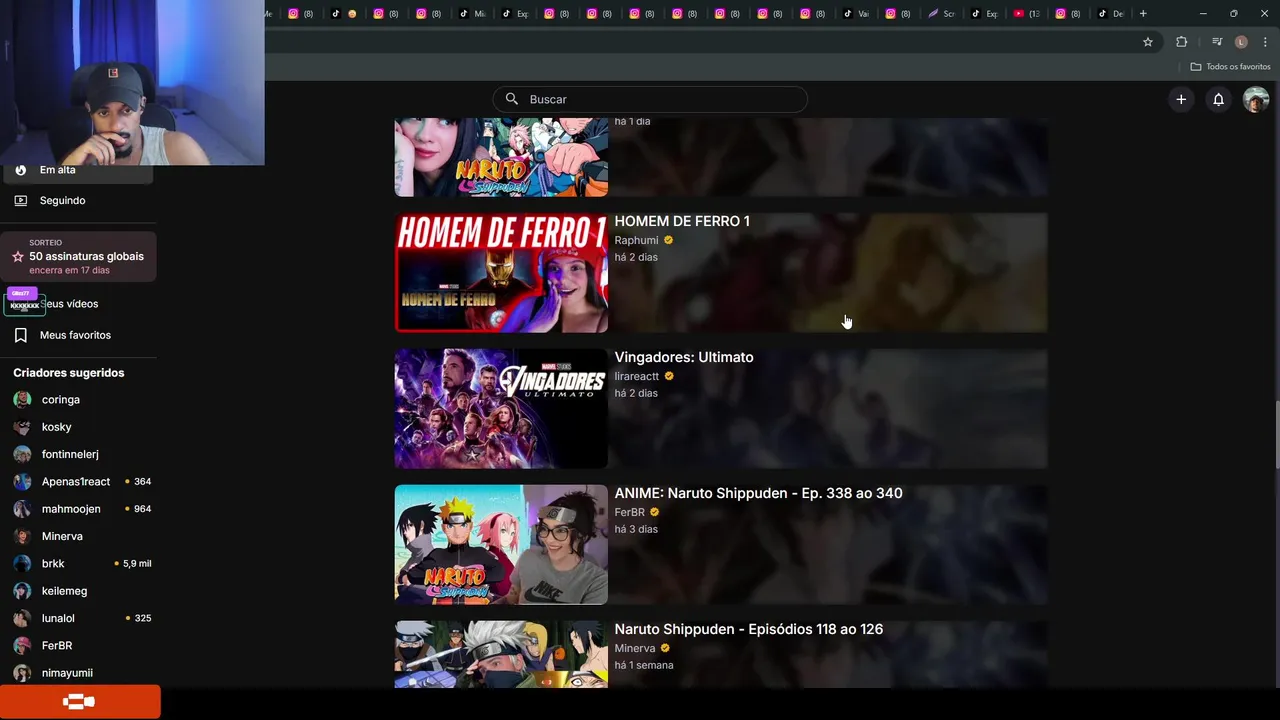Open suggested creator fontinnelerj
The image size is (1280, 720).
click(70, 454)
